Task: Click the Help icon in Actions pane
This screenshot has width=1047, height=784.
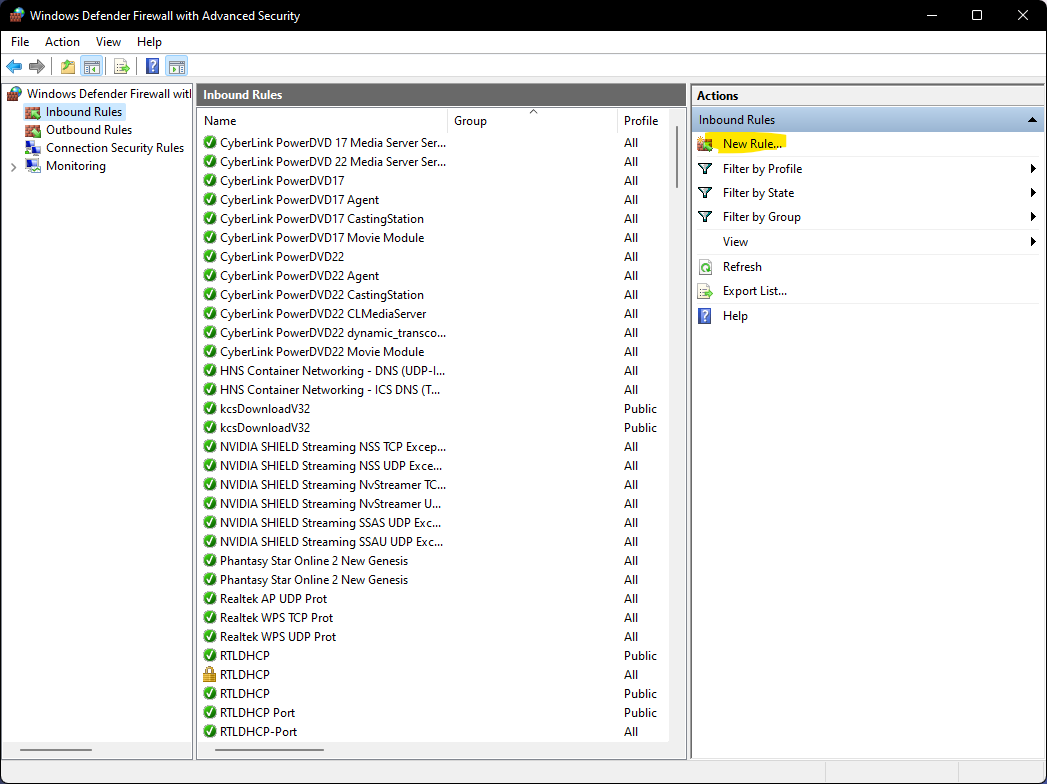Action: pyautogui.click(x=705, y=316)
